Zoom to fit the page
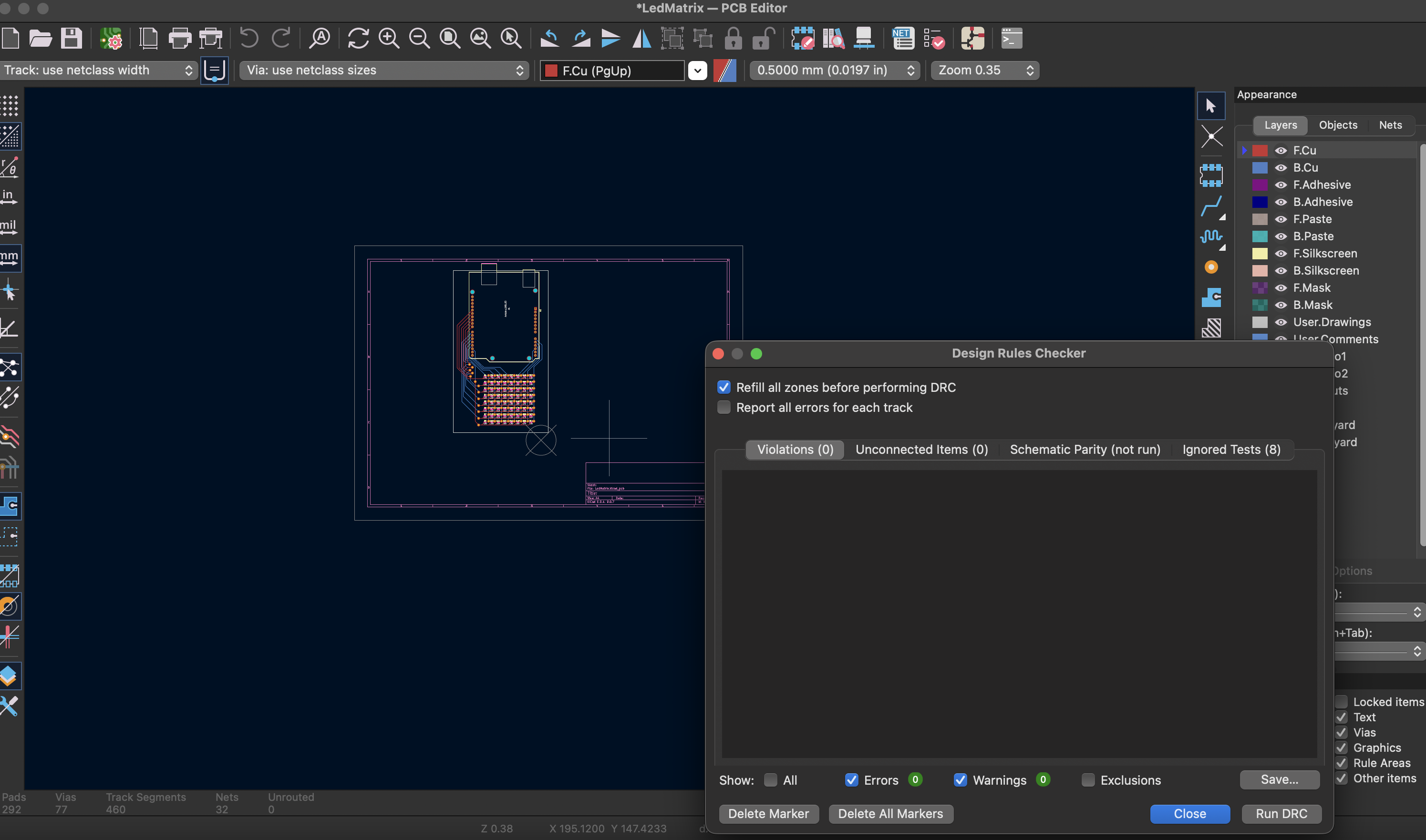The width and height of the screenshot is (1426, 840). coord(450,39)
